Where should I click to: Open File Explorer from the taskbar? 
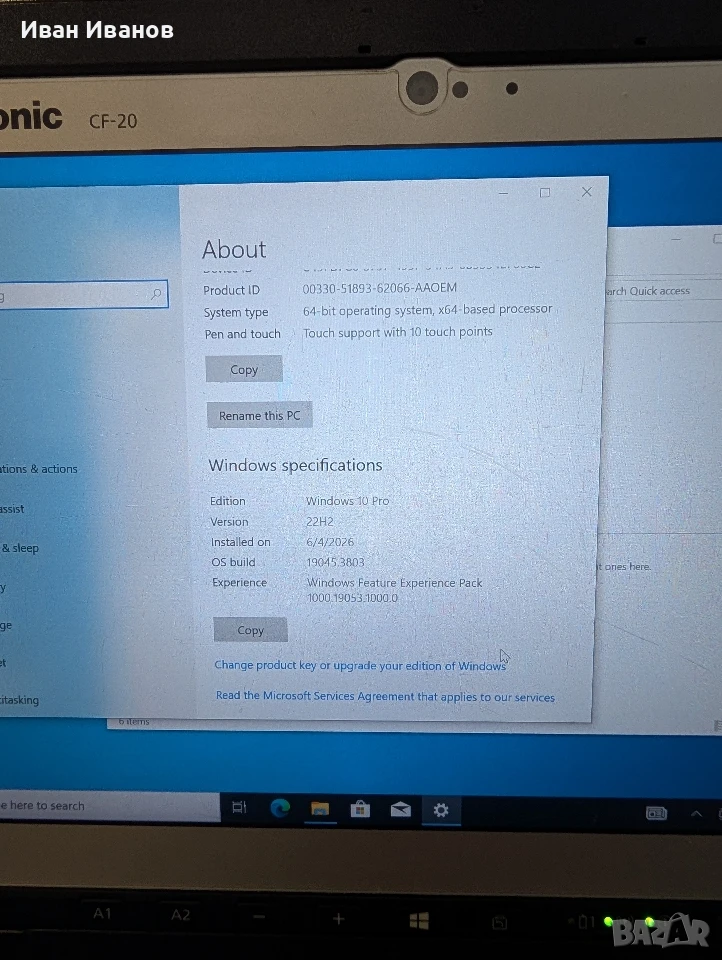320,809
